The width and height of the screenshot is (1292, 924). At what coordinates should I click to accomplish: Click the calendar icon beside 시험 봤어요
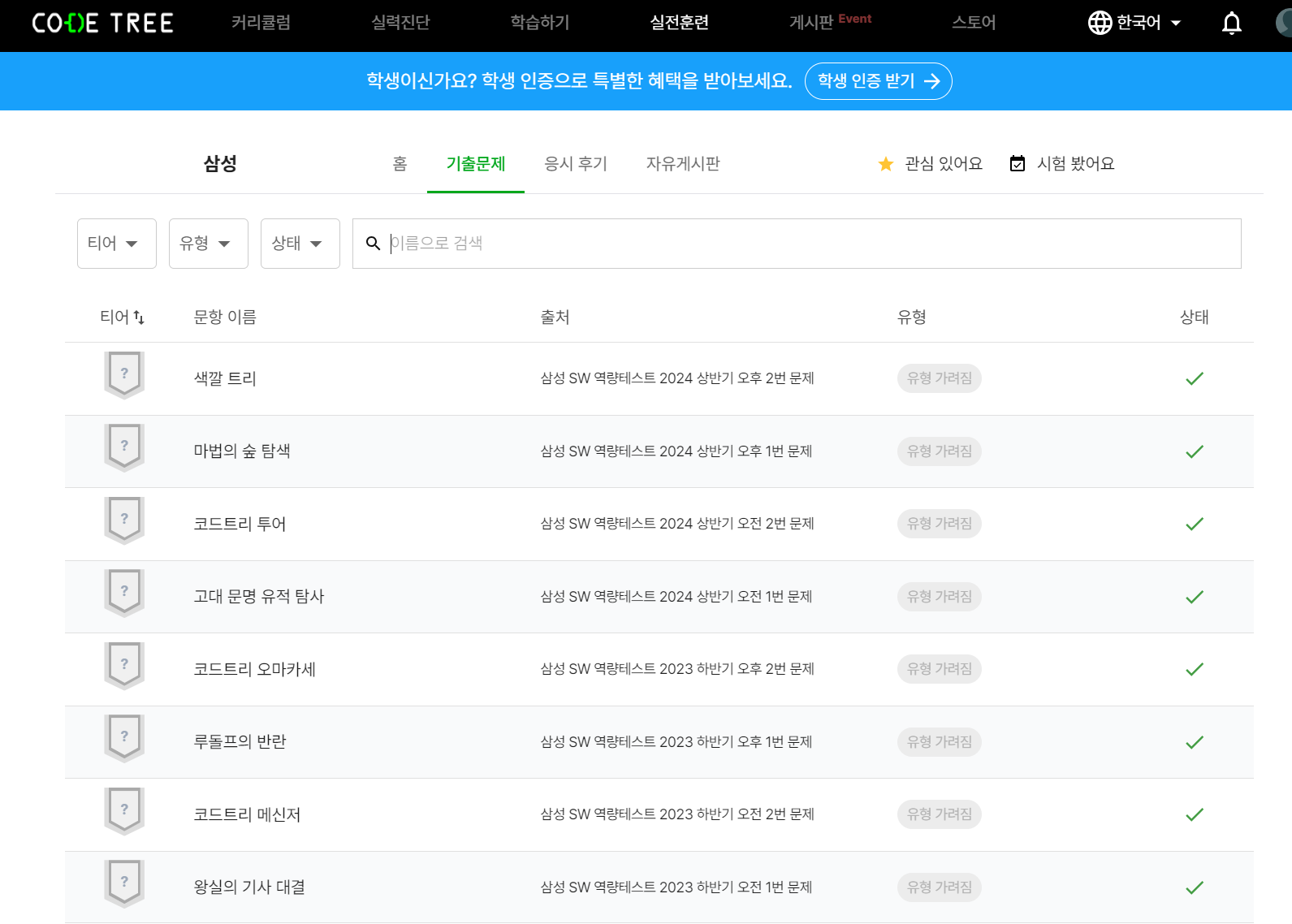pyautogui.click(x=1017, y=164)
